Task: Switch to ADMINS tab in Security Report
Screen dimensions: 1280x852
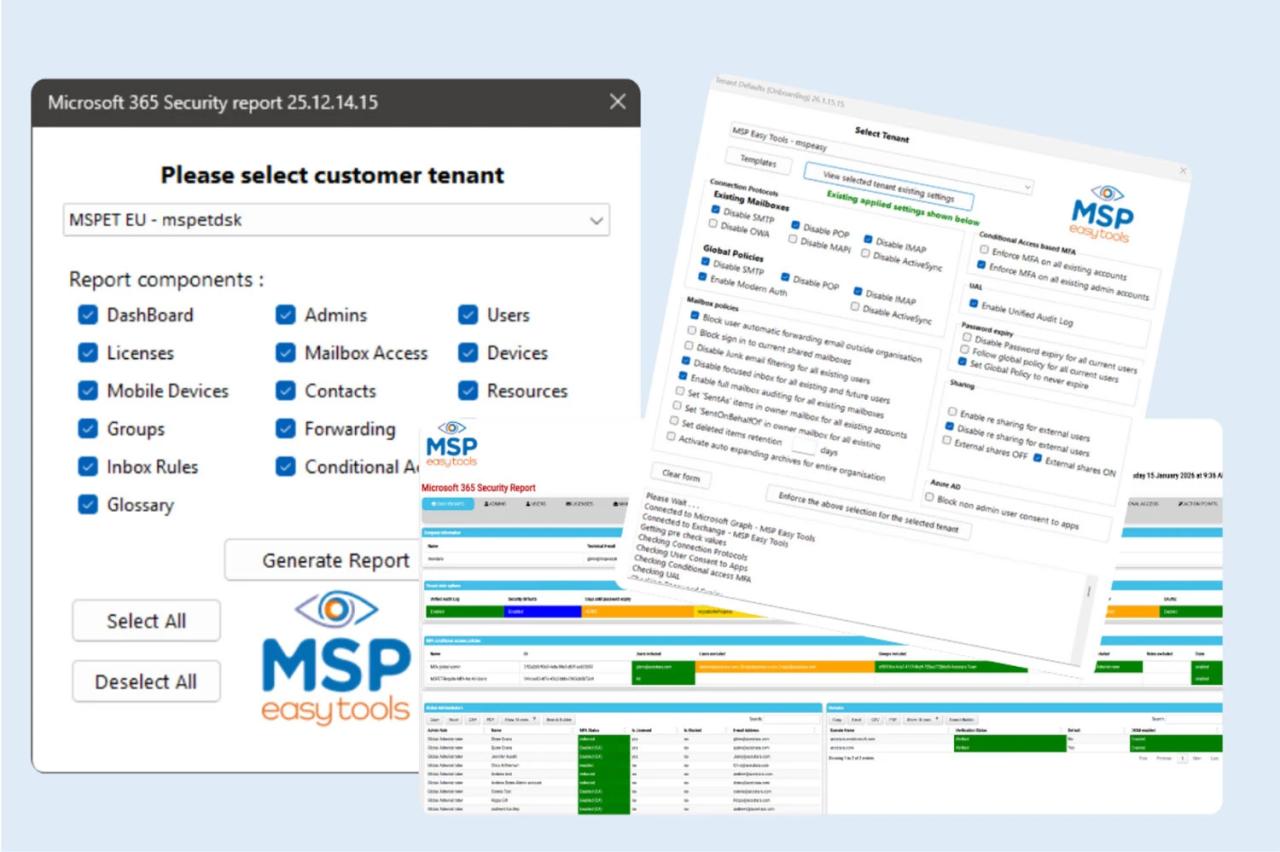Action: [x=495, y=504]
